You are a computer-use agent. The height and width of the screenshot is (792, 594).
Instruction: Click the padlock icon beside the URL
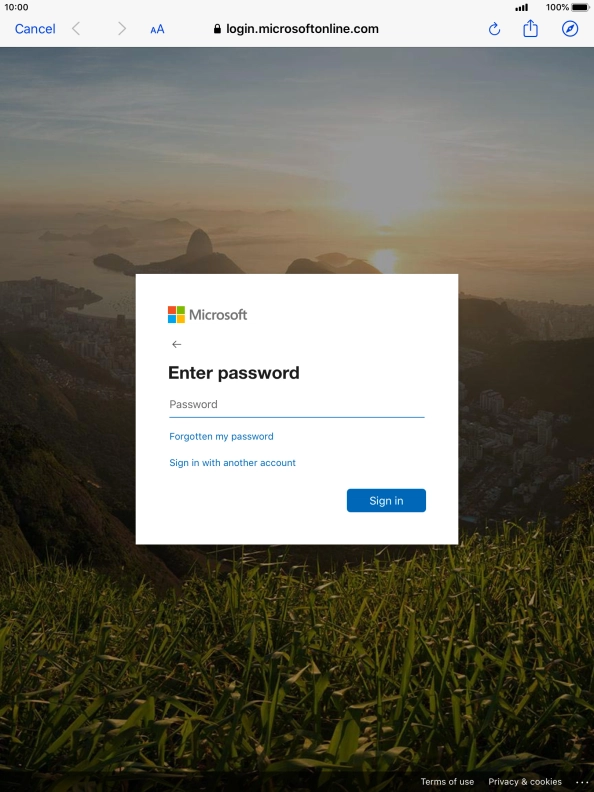[217, 29]
